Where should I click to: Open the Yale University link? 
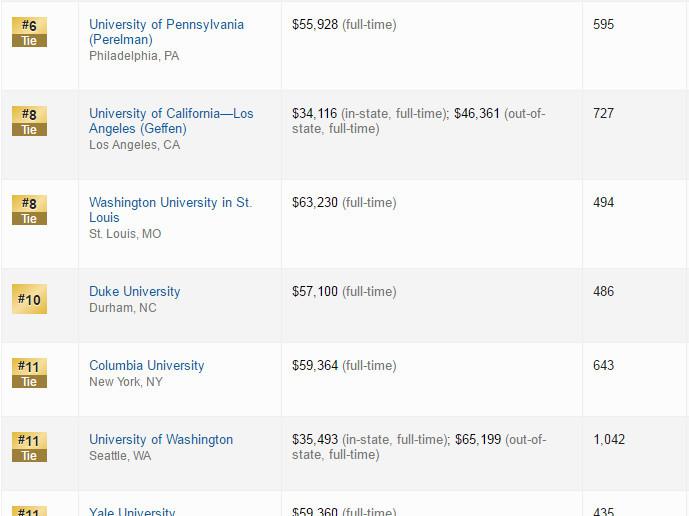132,511
